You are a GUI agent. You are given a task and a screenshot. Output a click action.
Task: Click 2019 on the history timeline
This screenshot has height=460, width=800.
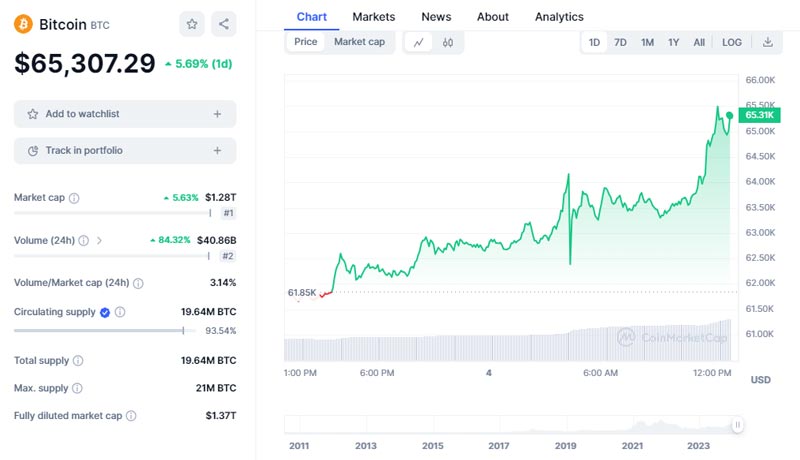pyautogui.click(x=565, y=446)
